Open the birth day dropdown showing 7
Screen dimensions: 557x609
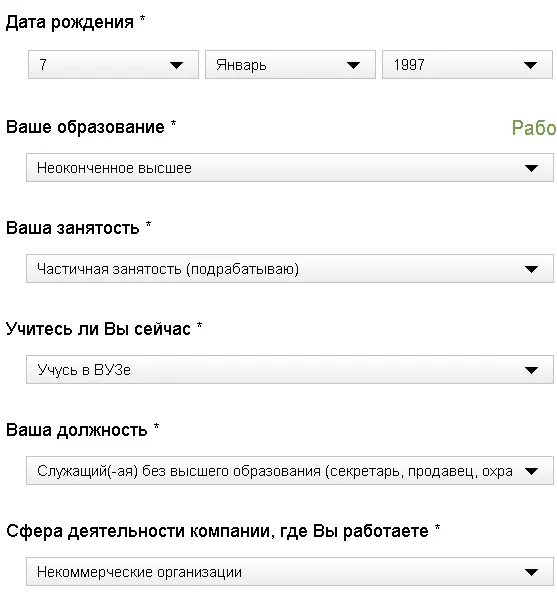click(x=113, y=64)
